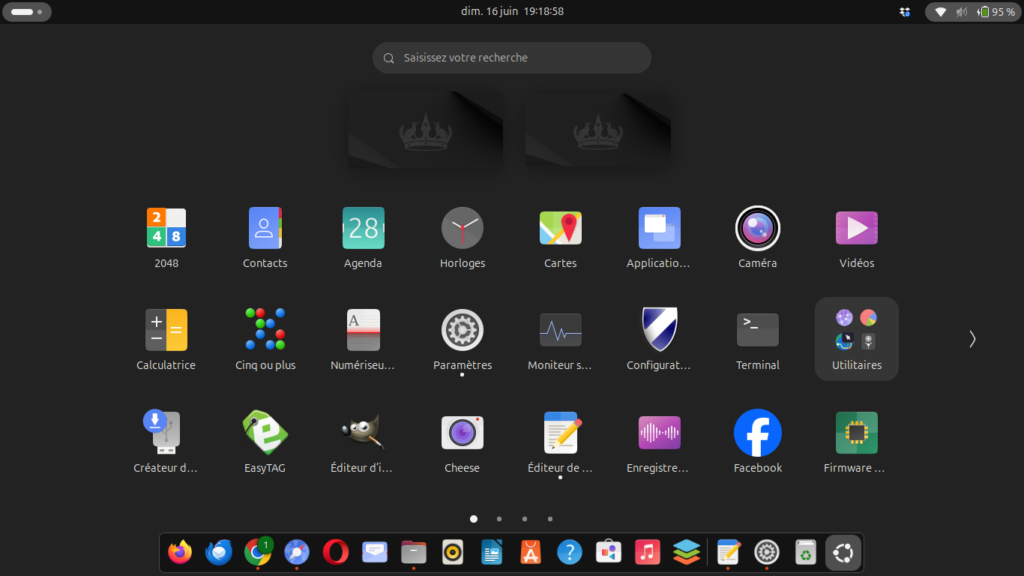Switch to fourth app page dot
This screenshot has height=576, width=1024.
[550, 519]
